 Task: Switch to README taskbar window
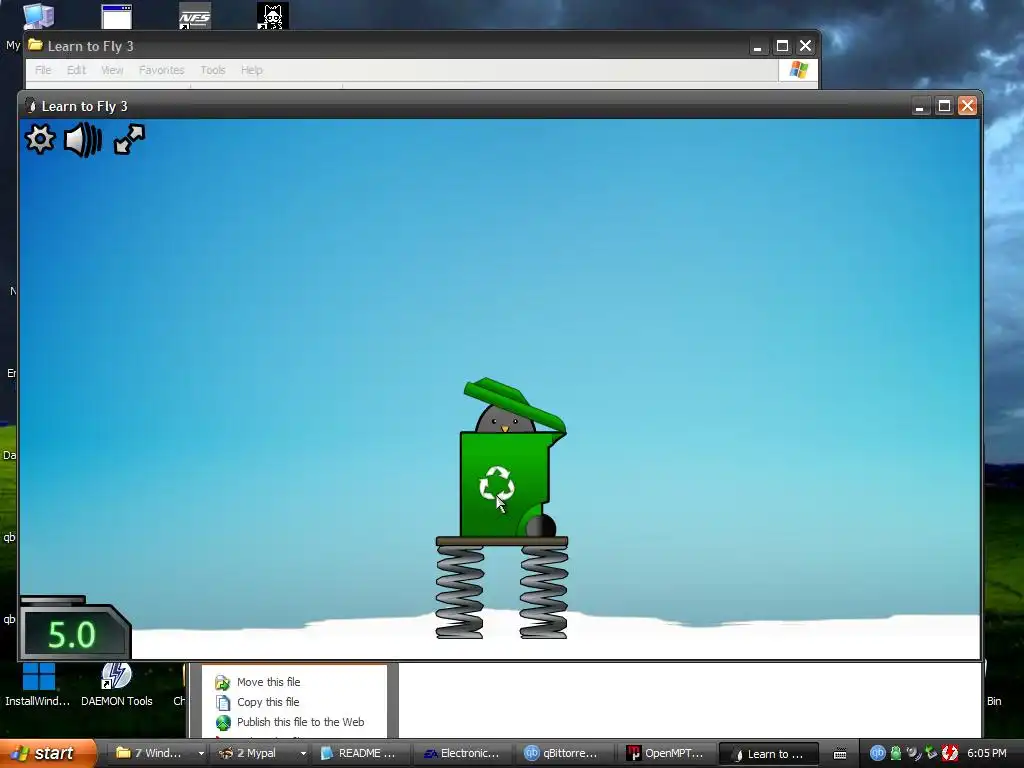pos(360,753)
